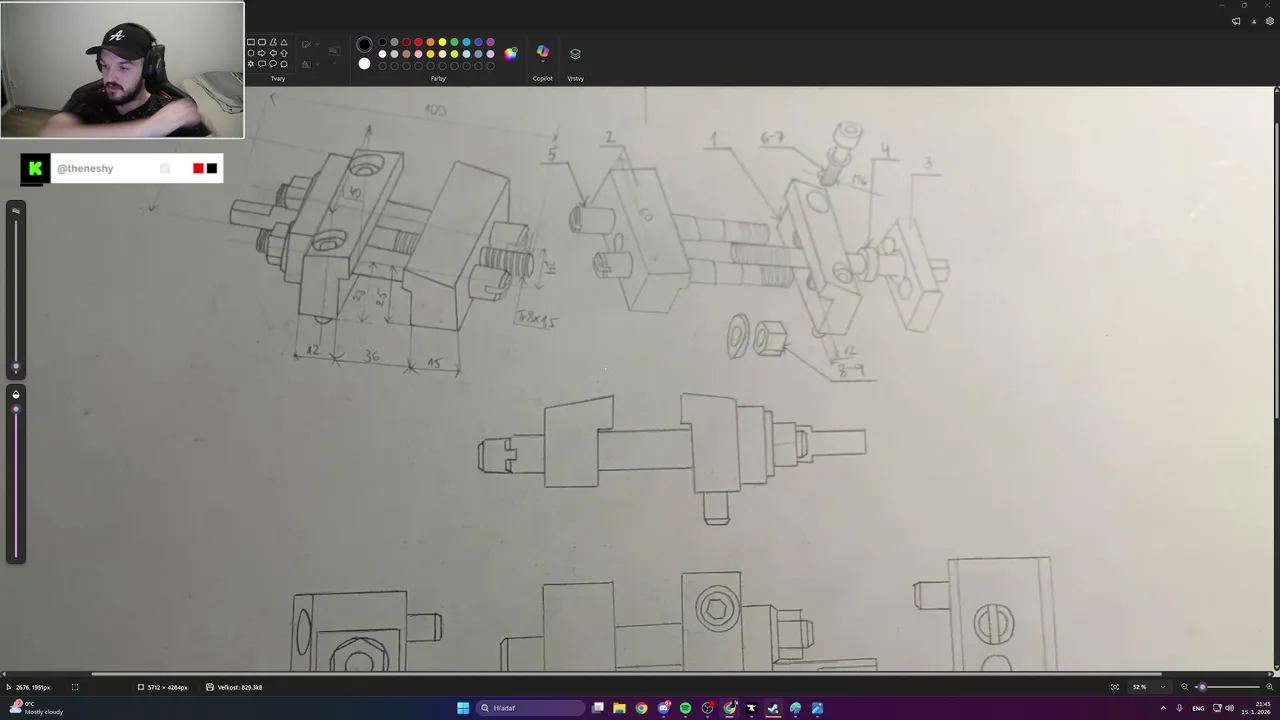
Task: Select the rounded rectangle shape
Action: coord(262,42)
